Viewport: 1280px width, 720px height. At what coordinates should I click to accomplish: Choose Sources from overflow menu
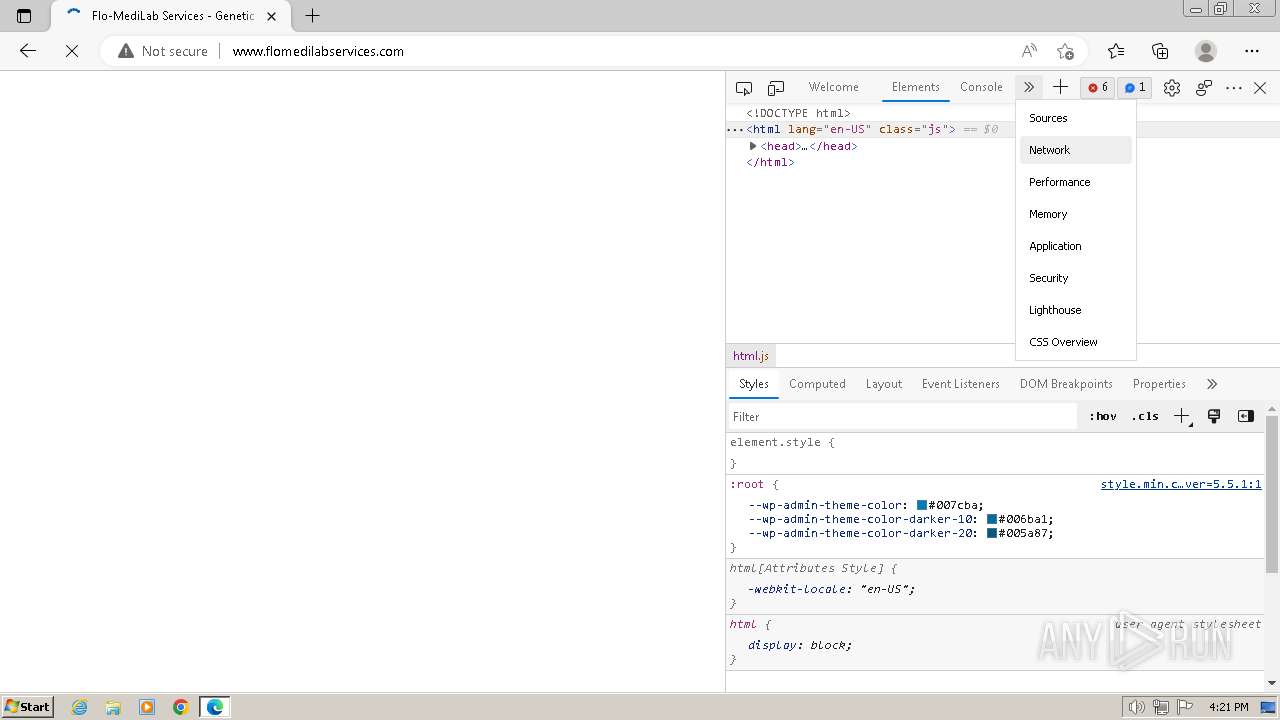click(x=1076, y=118)
